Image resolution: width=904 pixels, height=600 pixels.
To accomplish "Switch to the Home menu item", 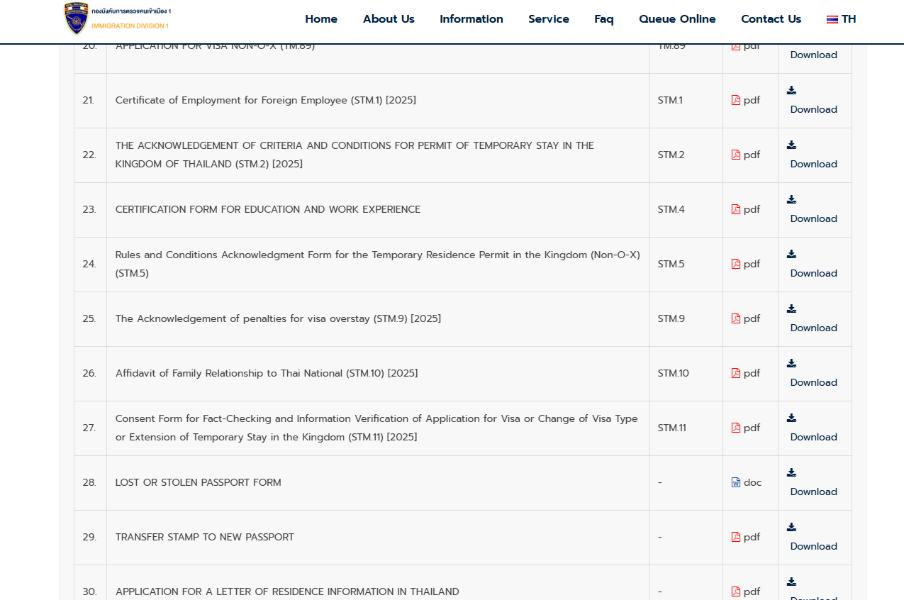I will (321, 18).
